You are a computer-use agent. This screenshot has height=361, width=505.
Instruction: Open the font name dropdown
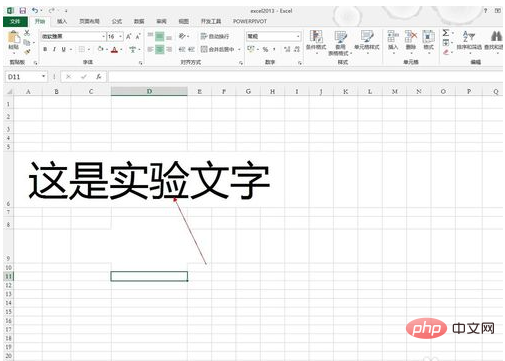coord(103,36)
